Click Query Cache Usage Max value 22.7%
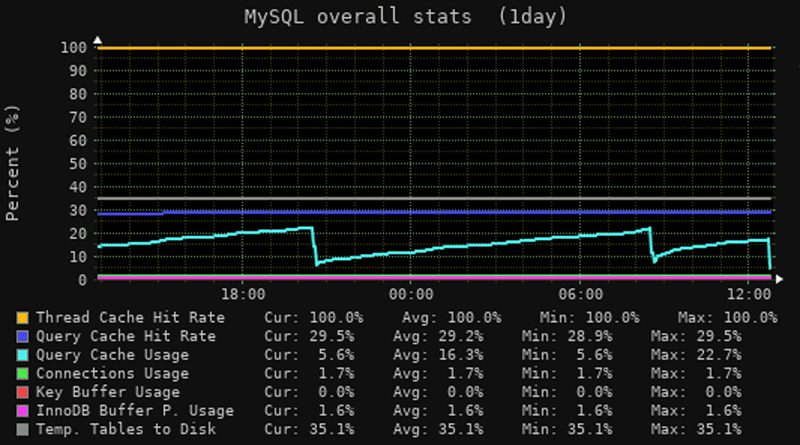 (x=719, y=355)
